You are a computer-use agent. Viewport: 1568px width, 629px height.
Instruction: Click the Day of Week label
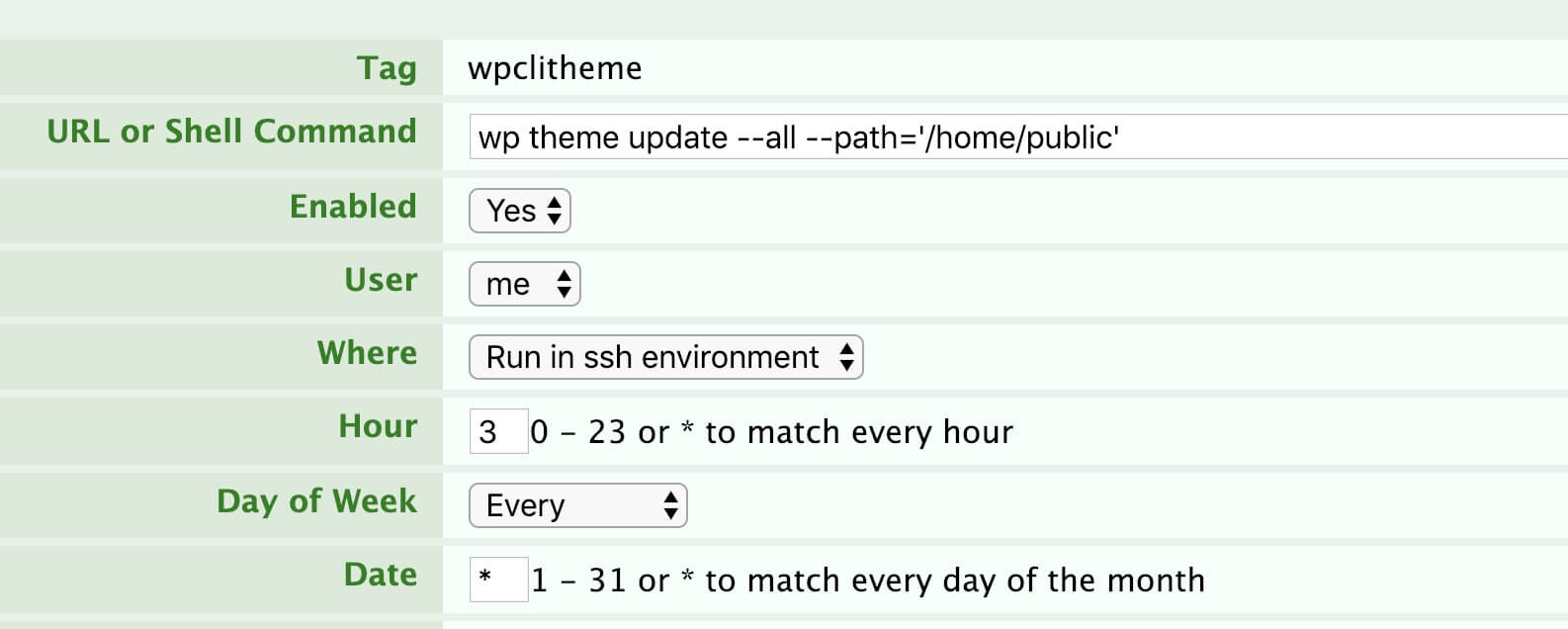tap(316, 500)
